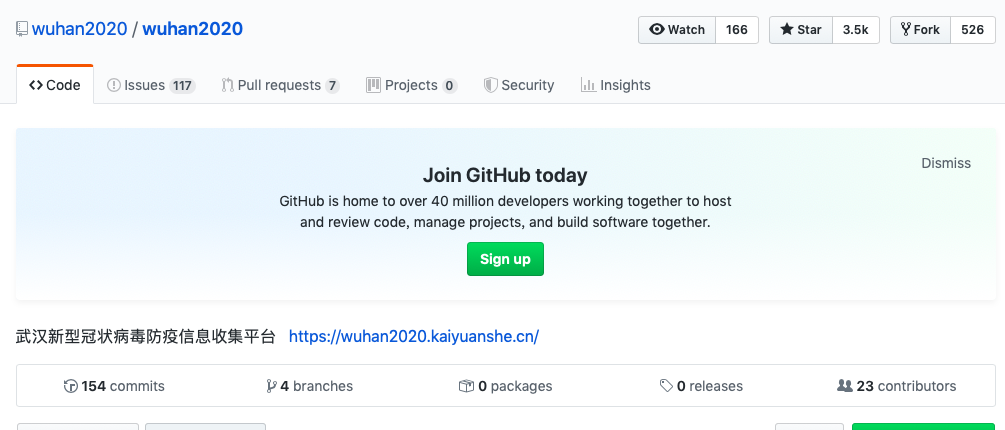Image resolution: width=1005 pixels, height=430 pixels.
Task: View the 0 releases tag link
Action: (x=701, y=386)
